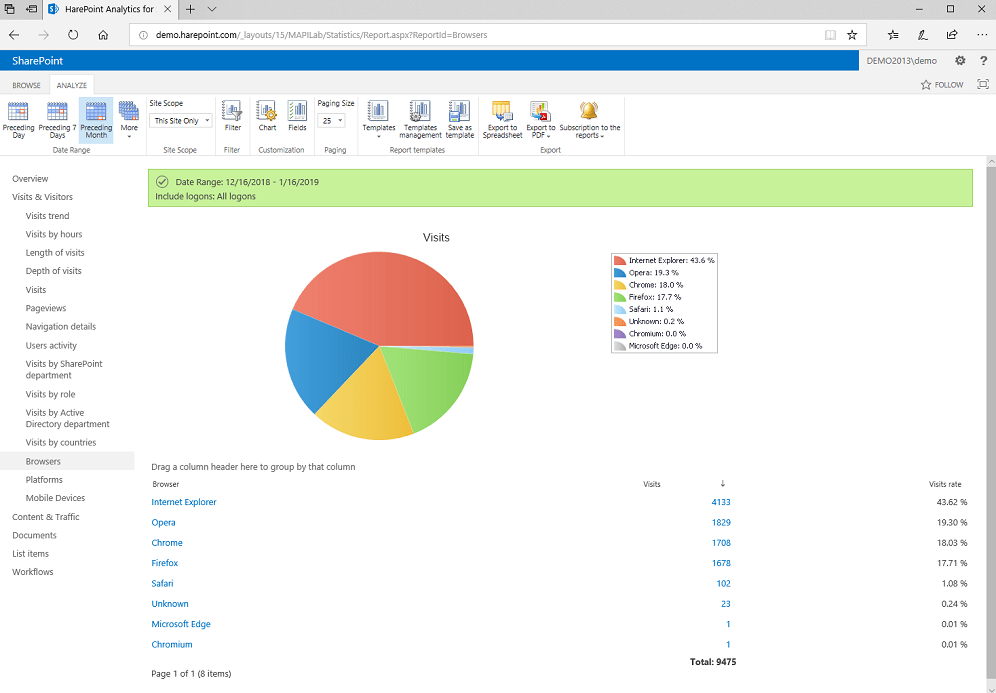Toggle reading view in address bar
This screenshot has height=693, width=996.
(830, 35)
